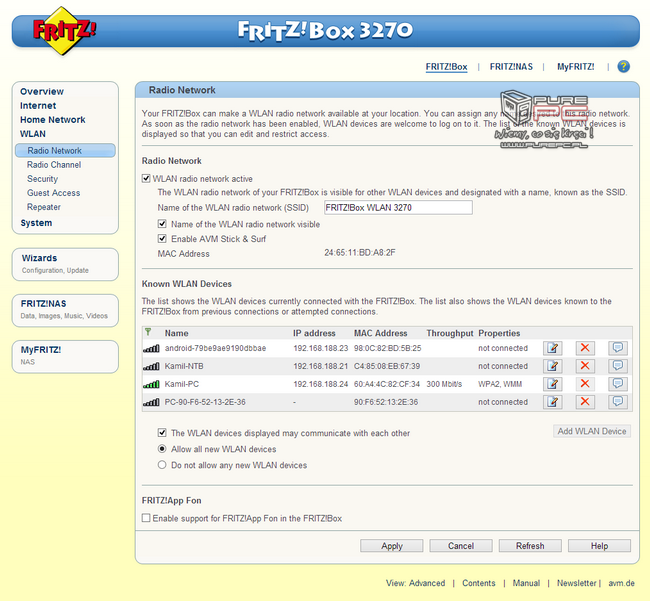
Task: Open the avm.de footer link
Action: click(621, 583)
